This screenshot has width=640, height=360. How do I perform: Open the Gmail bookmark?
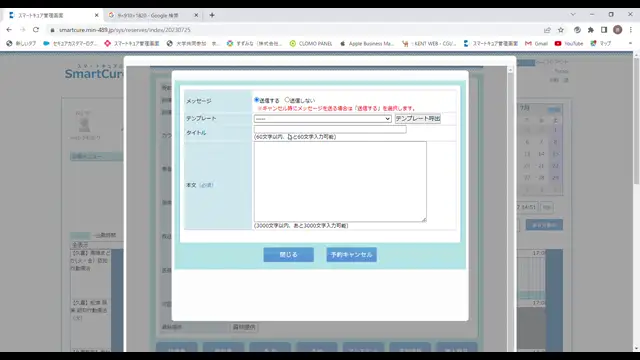pyautogui.click(x=536, y=43)
